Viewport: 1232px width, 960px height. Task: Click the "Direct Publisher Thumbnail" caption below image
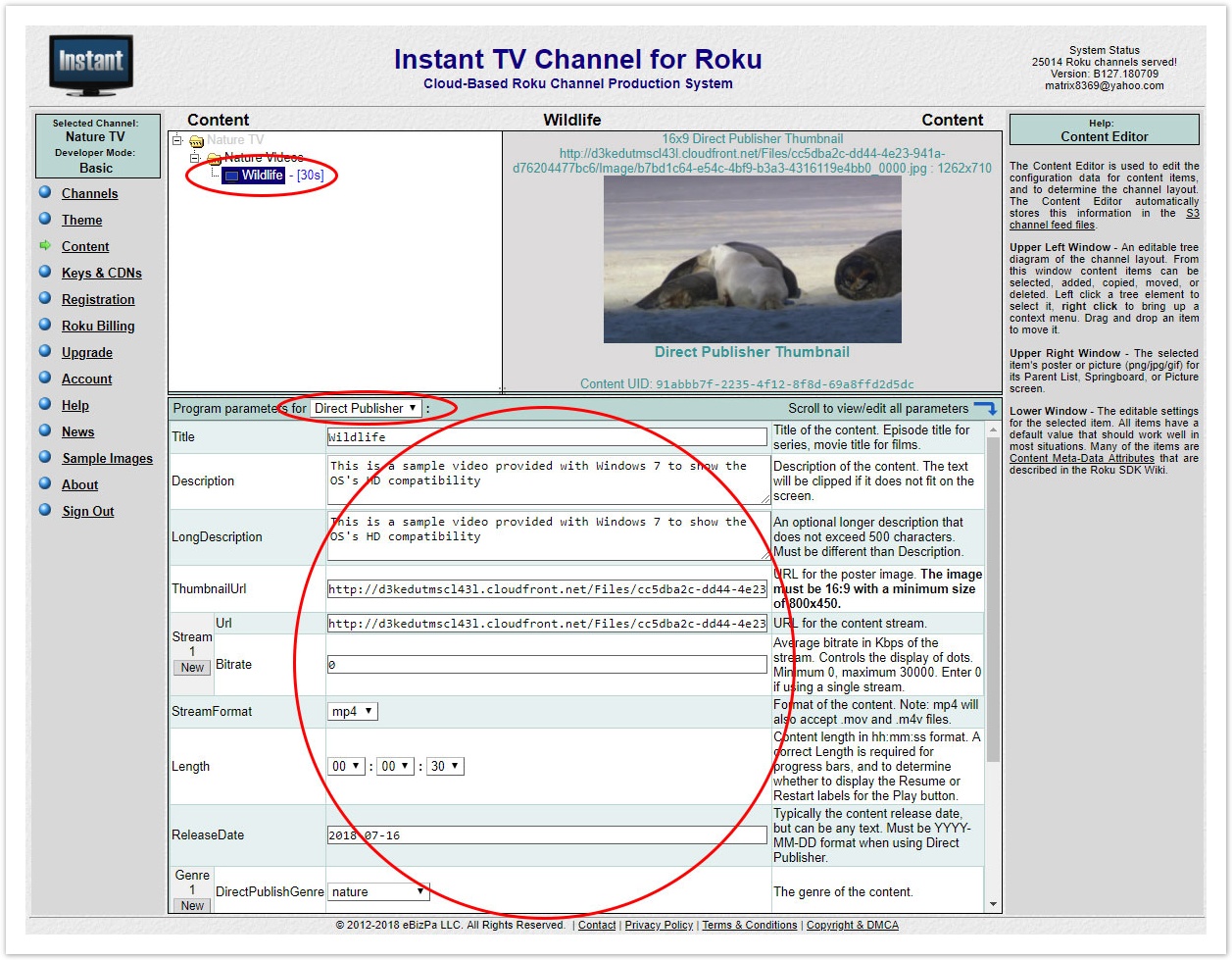tap(753, 352)
